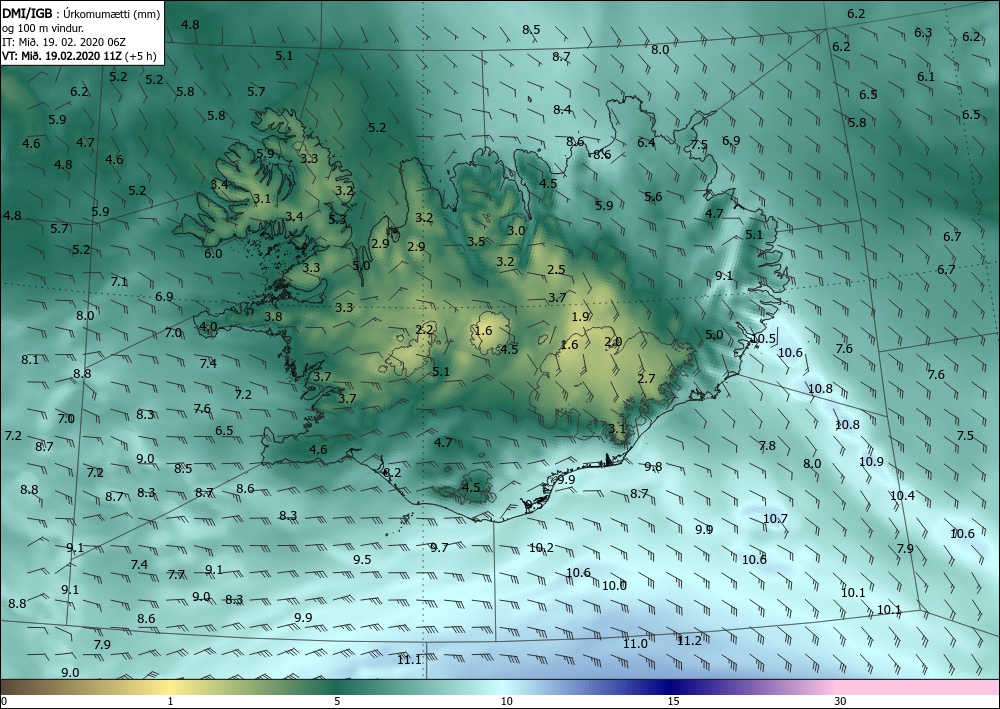Image resolution: width=1000 pixels, height=709 pixels.
Task: Click the map value "7.7"
Action: pos(176,574)
